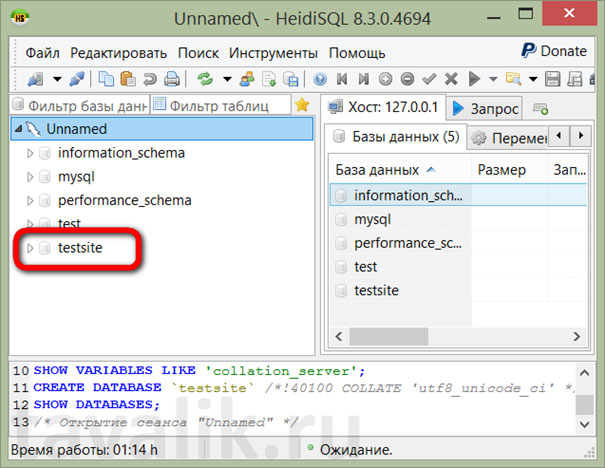Click the favorites star icon
This screenshot has width=605, height=468.
(302, 105)
